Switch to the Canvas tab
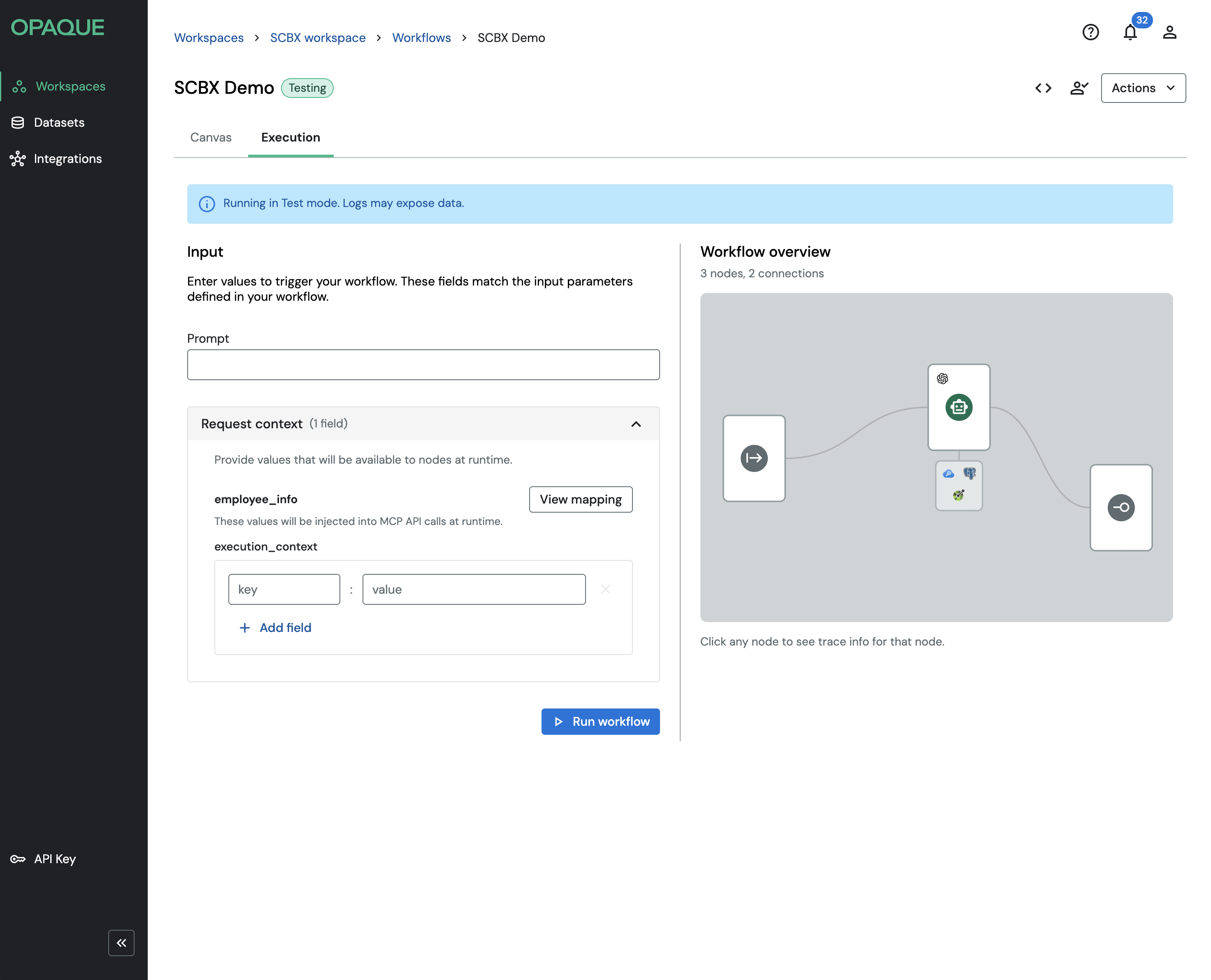 211,137
